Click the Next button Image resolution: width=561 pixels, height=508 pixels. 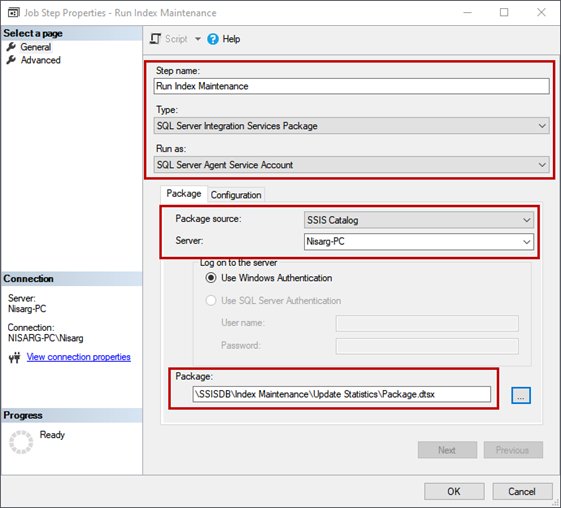[x=447, y=450]
